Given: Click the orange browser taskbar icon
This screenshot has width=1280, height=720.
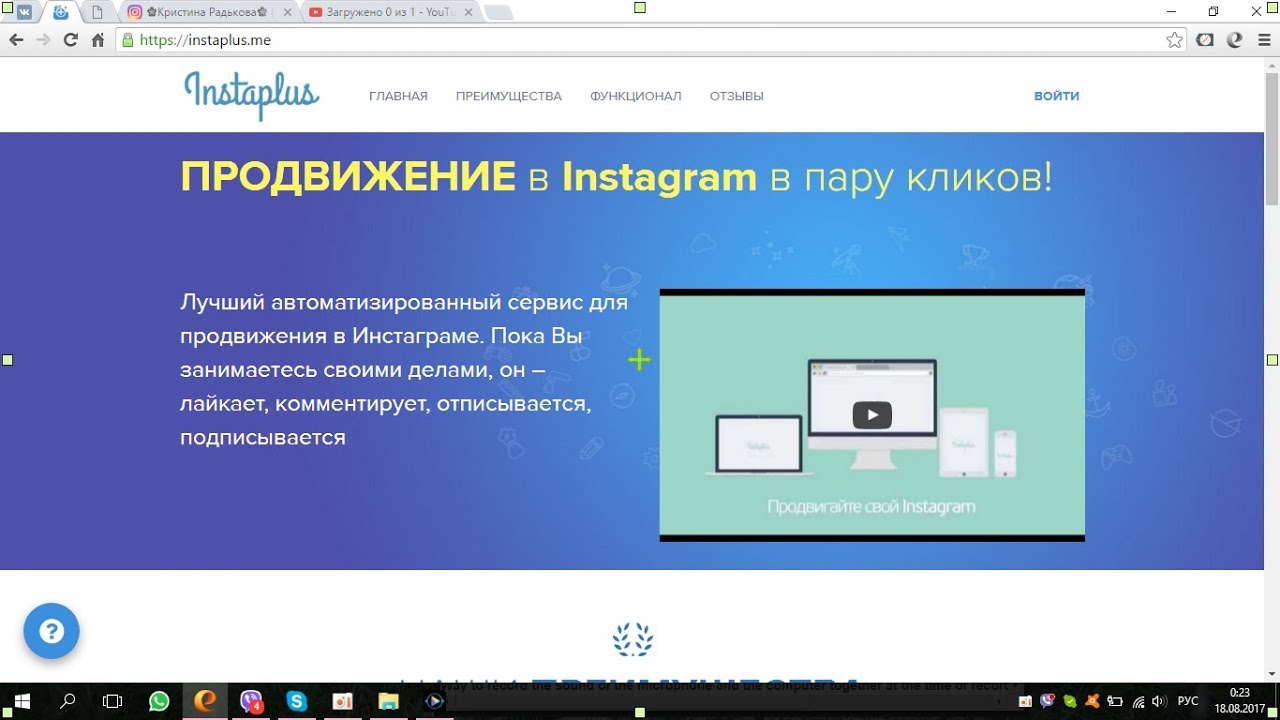Looking at the screenshot, I should click(205, 701).
